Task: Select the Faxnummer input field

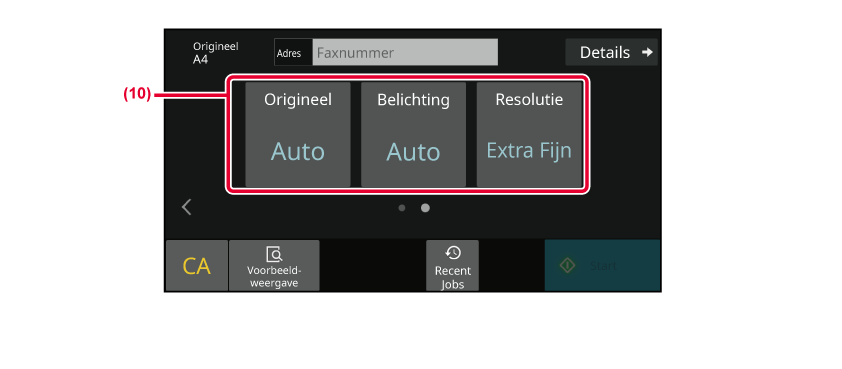Action: (x=405, y=53)
